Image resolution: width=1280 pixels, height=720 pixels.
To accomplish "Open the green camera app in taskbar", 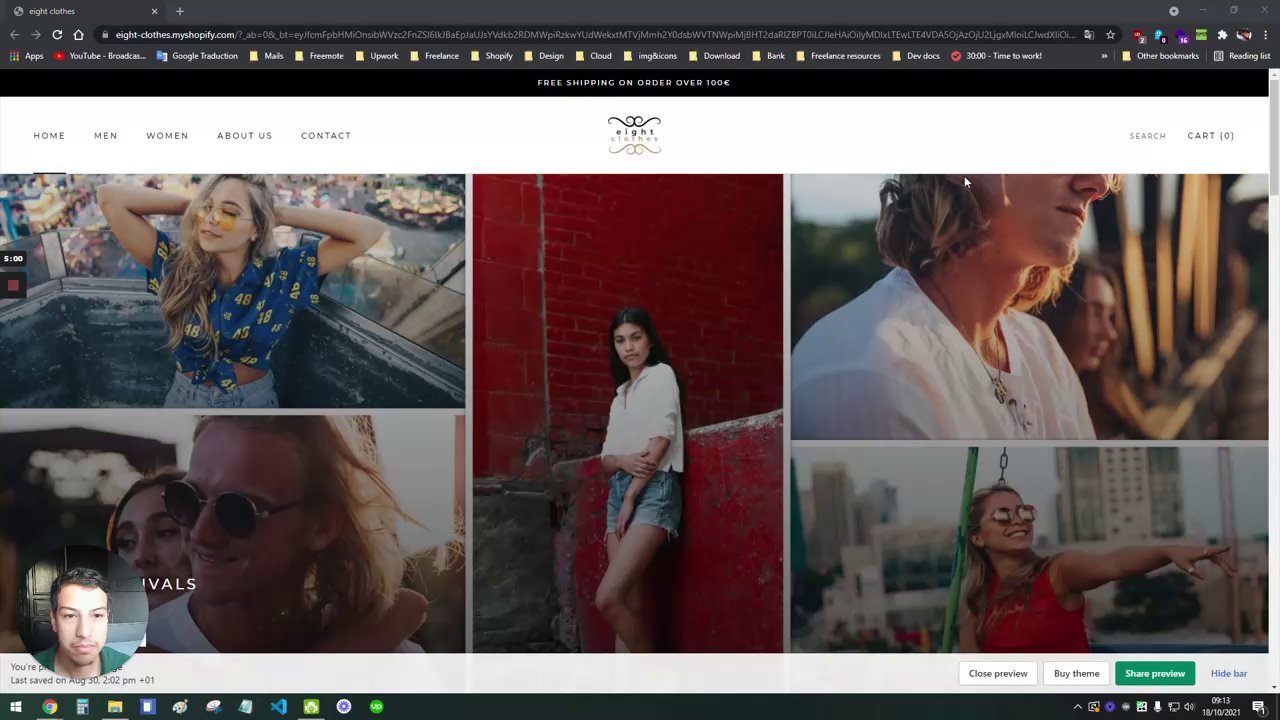I will (311, 707).
